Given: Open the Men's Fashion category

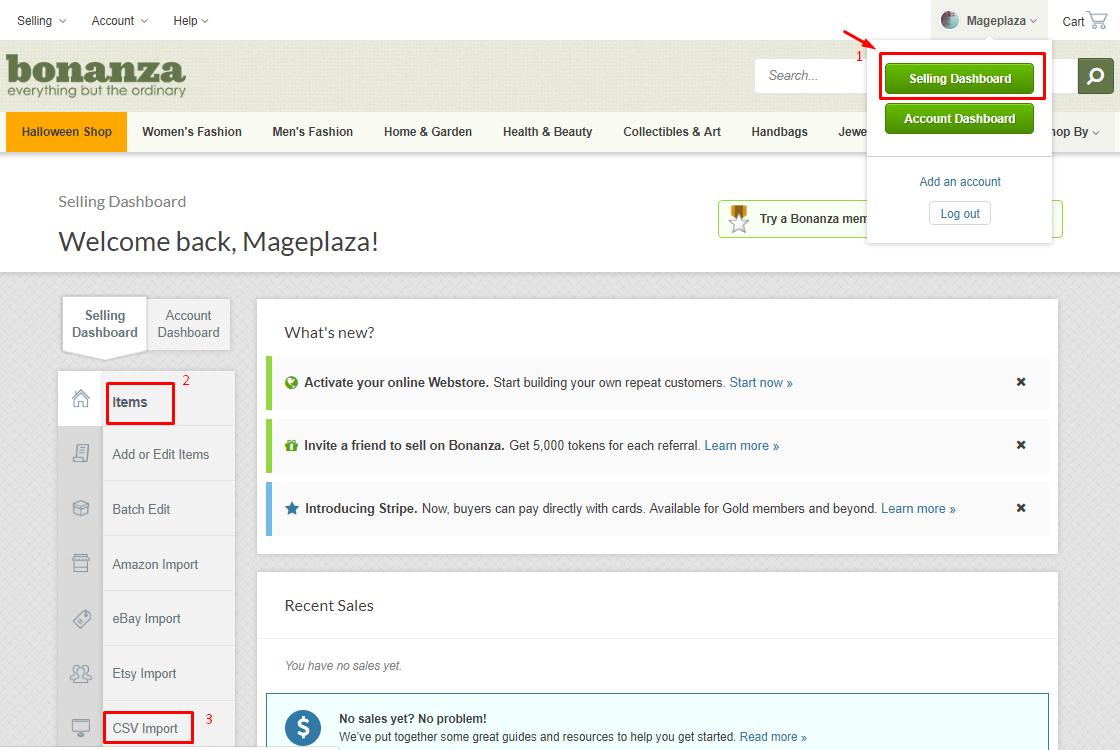Looking at the screenshot, I should 312,131.
